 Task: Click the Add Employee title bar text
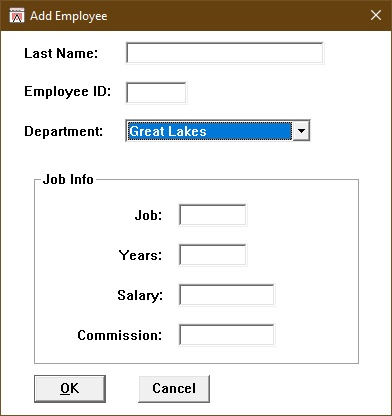[69, 16]
